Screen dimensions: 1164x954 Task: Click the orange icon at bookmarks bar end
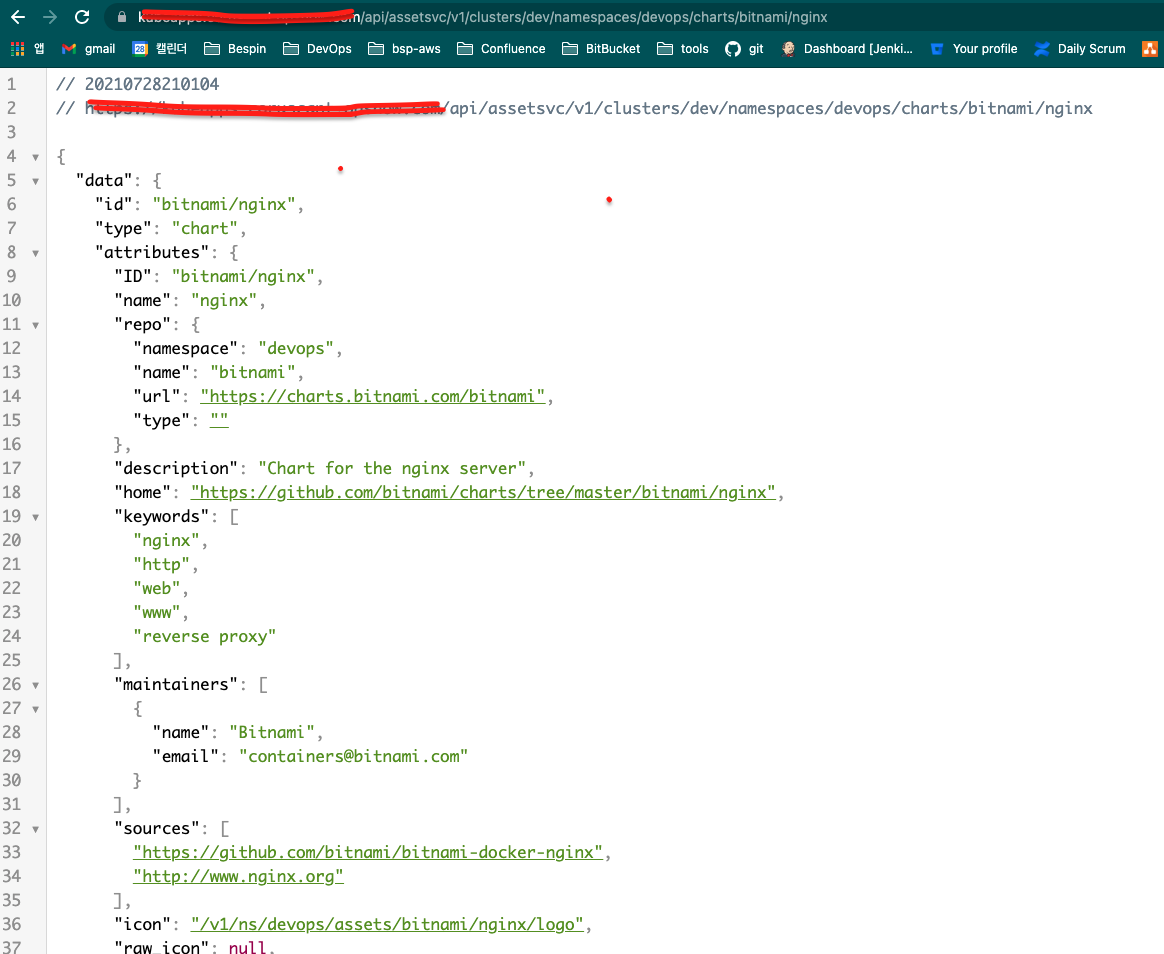click(x=1152, y=48)
